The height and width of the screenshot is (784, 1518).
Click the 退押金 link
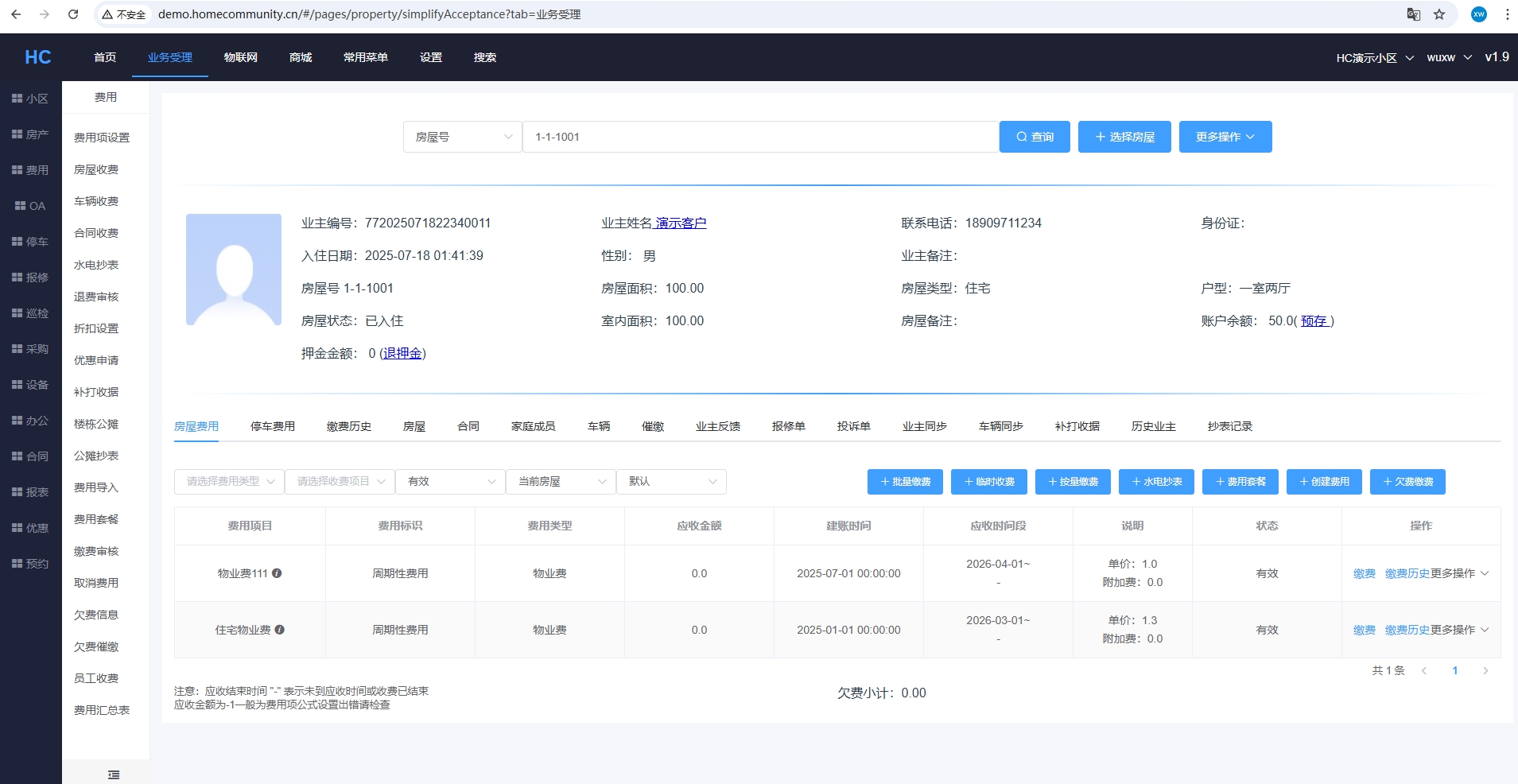[x=402, y=353]
